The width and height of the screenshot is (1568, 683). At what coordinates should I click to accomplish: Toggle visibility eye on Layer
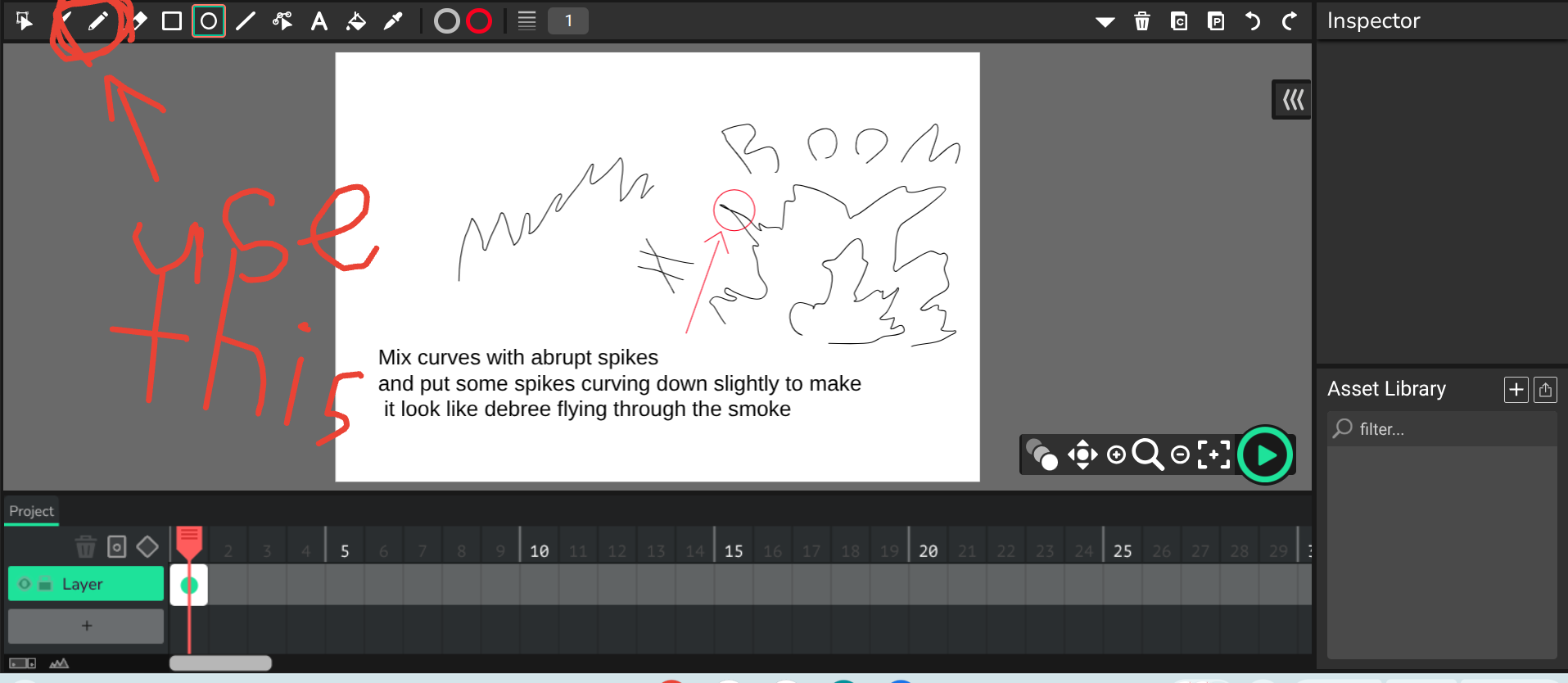point(25,584)
